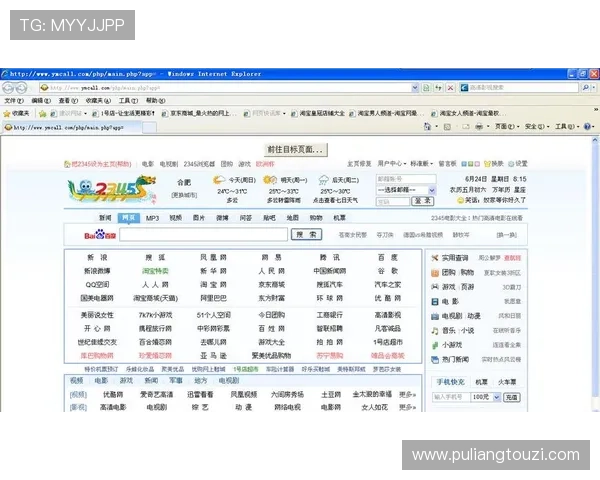Click the Baidu 搜 索 button

[307, 234]
